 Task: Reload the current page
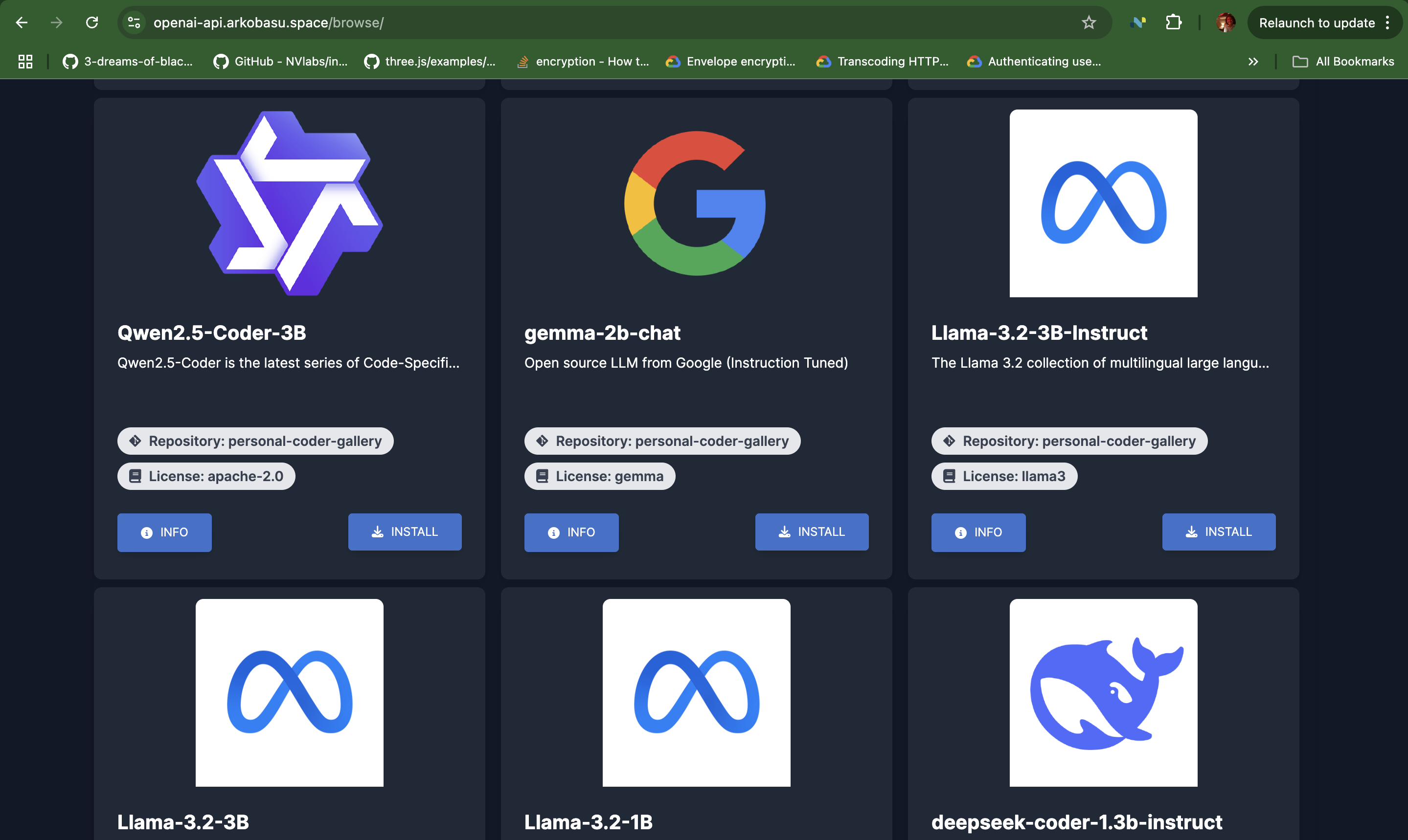tap(92, 22)
